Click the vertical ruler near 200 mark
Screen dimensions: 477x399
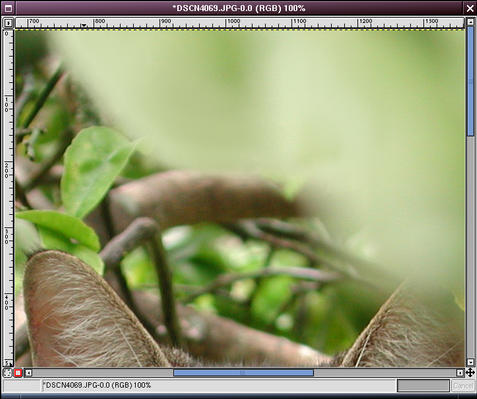(x=8, y=169)
